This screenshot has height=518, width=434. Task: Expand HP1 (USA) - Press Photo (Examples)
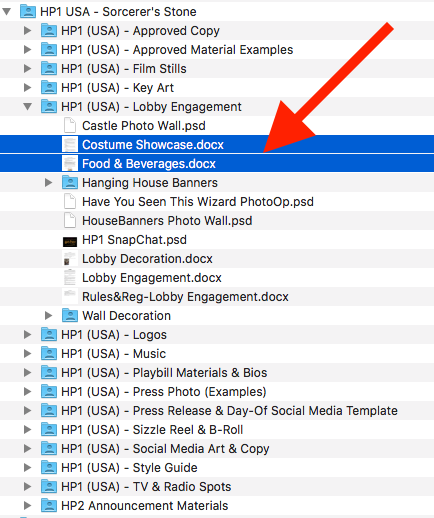27,392
